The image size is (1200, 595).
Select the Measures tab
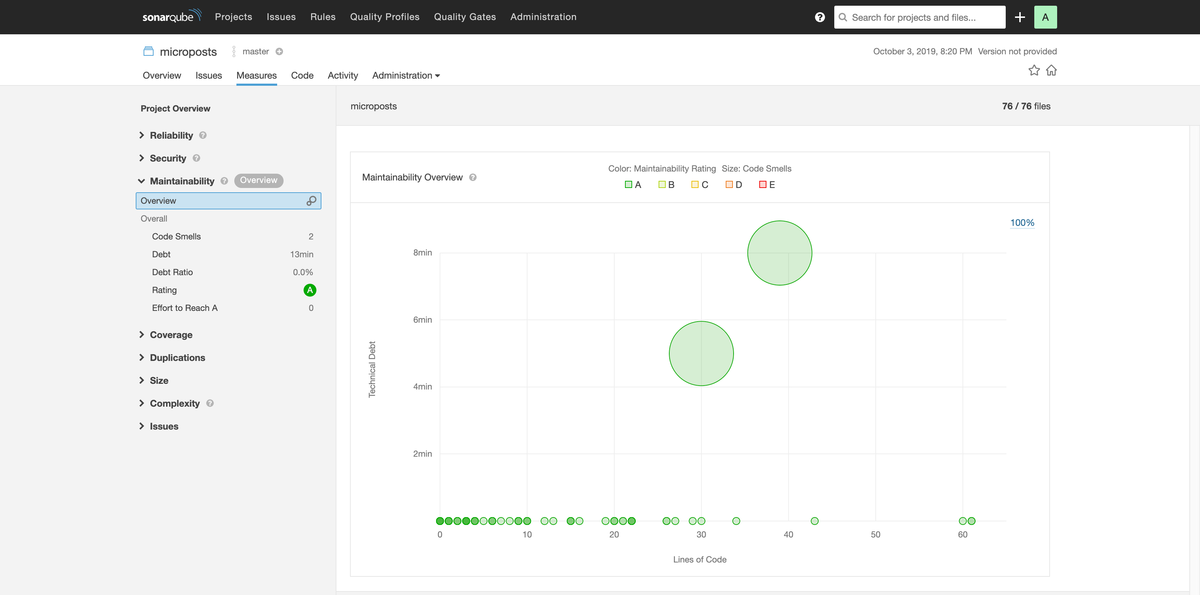[257, 75]
